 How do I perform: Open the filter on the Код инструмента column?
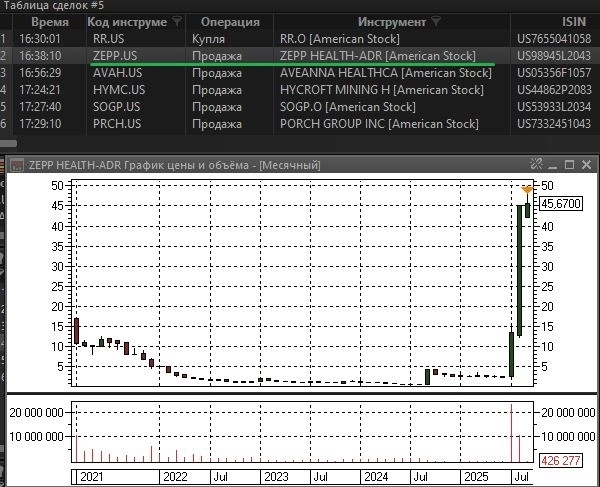pos(177,21)
